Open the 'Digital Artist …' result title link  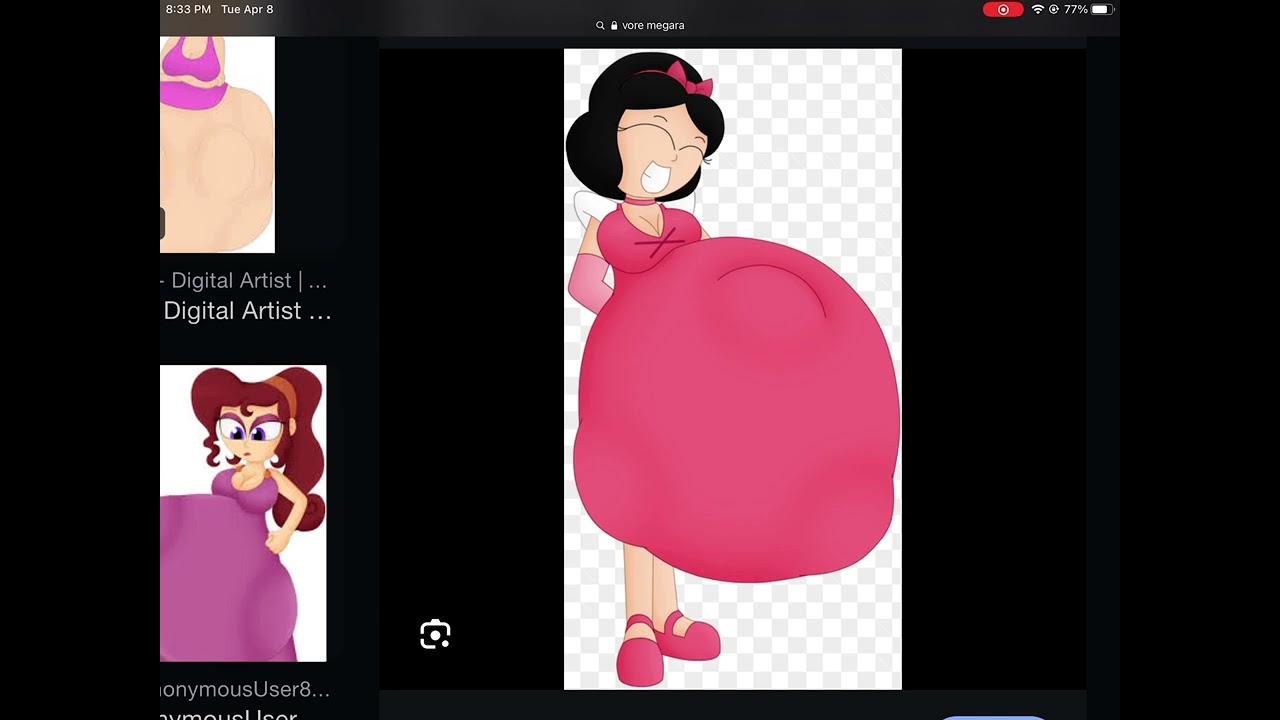[247, 311]
